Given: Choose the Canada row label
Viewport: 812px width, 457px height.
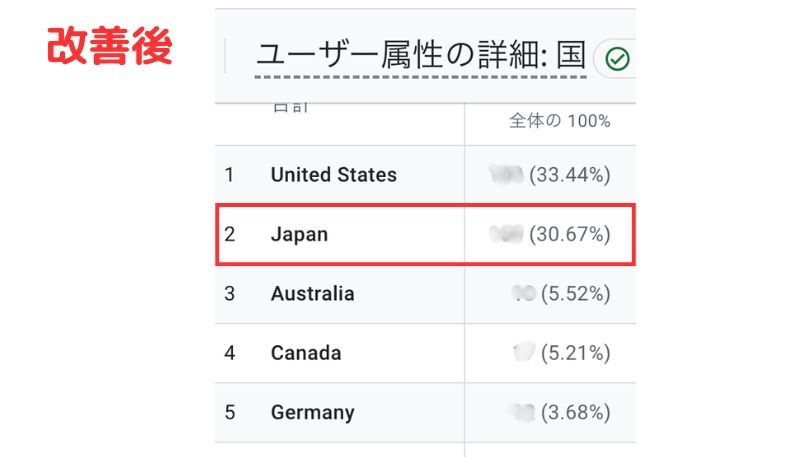Looking at the screenshot, I should (306, 353).
